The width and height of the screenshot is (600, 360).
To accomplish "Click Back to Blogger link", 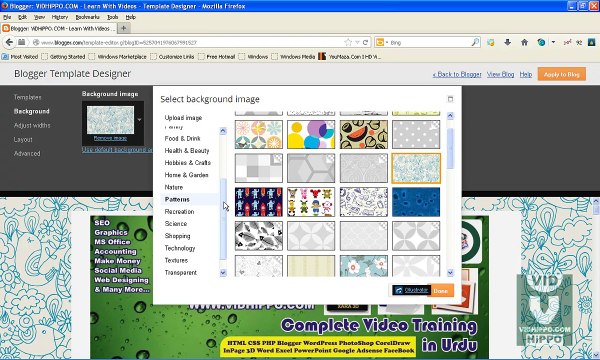I will point(457,75).
